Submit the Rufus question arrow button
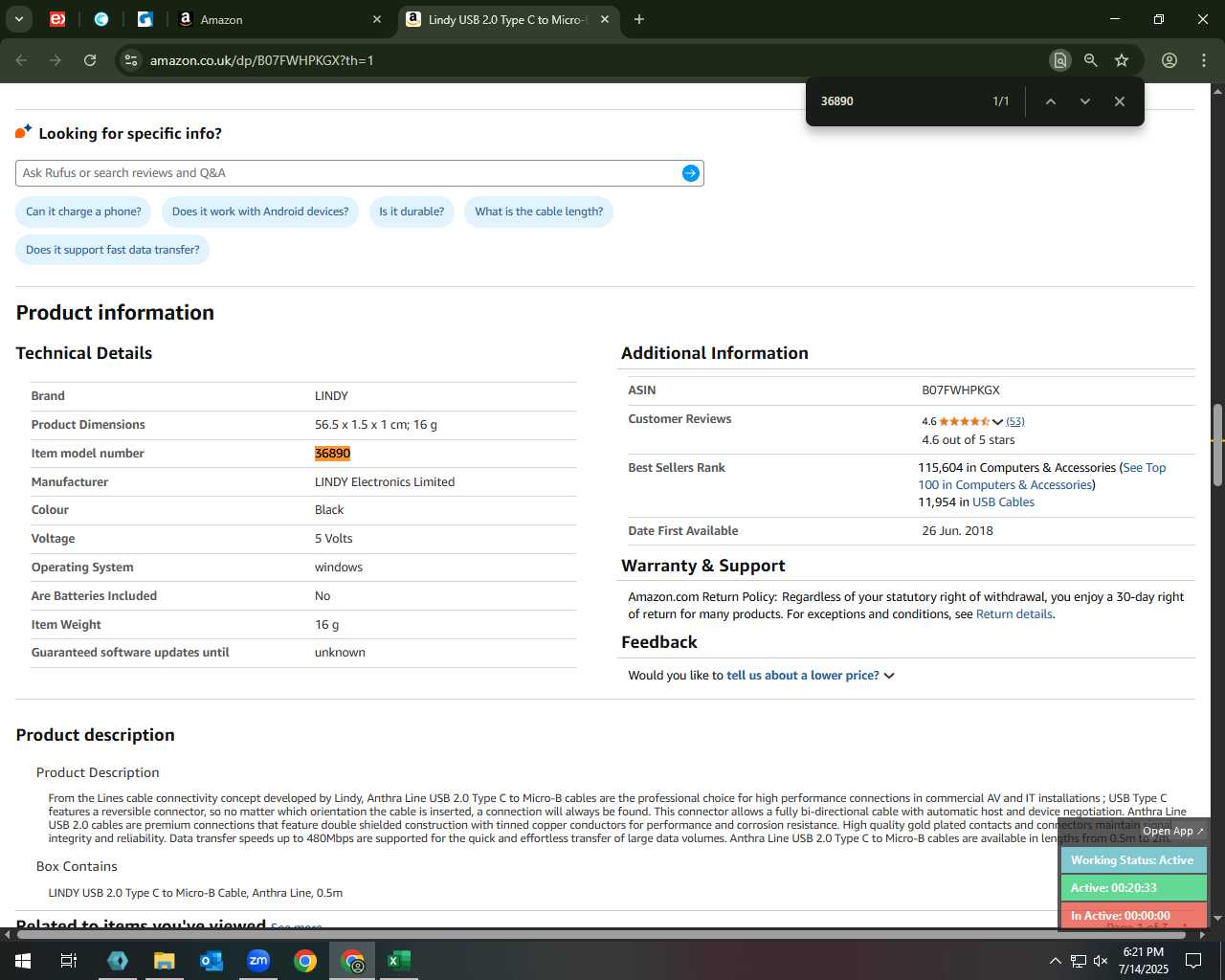 click(691, 173)
